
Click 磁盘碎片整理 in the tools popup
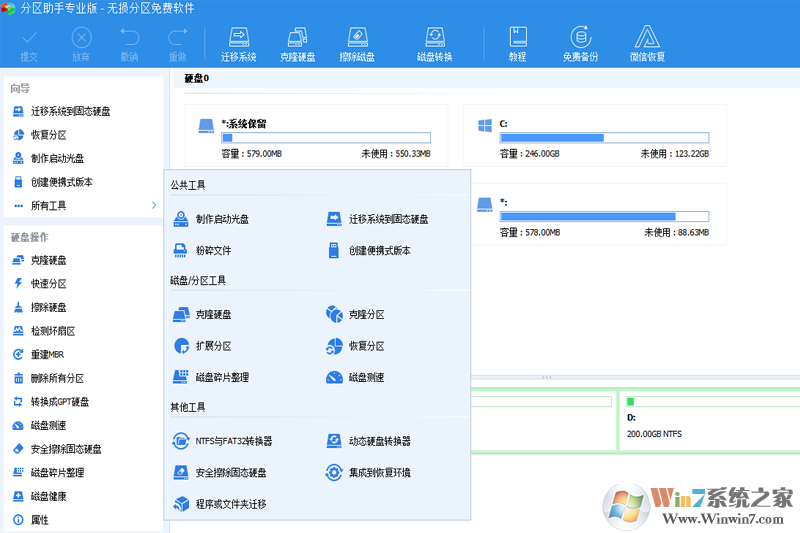point(211,377)
